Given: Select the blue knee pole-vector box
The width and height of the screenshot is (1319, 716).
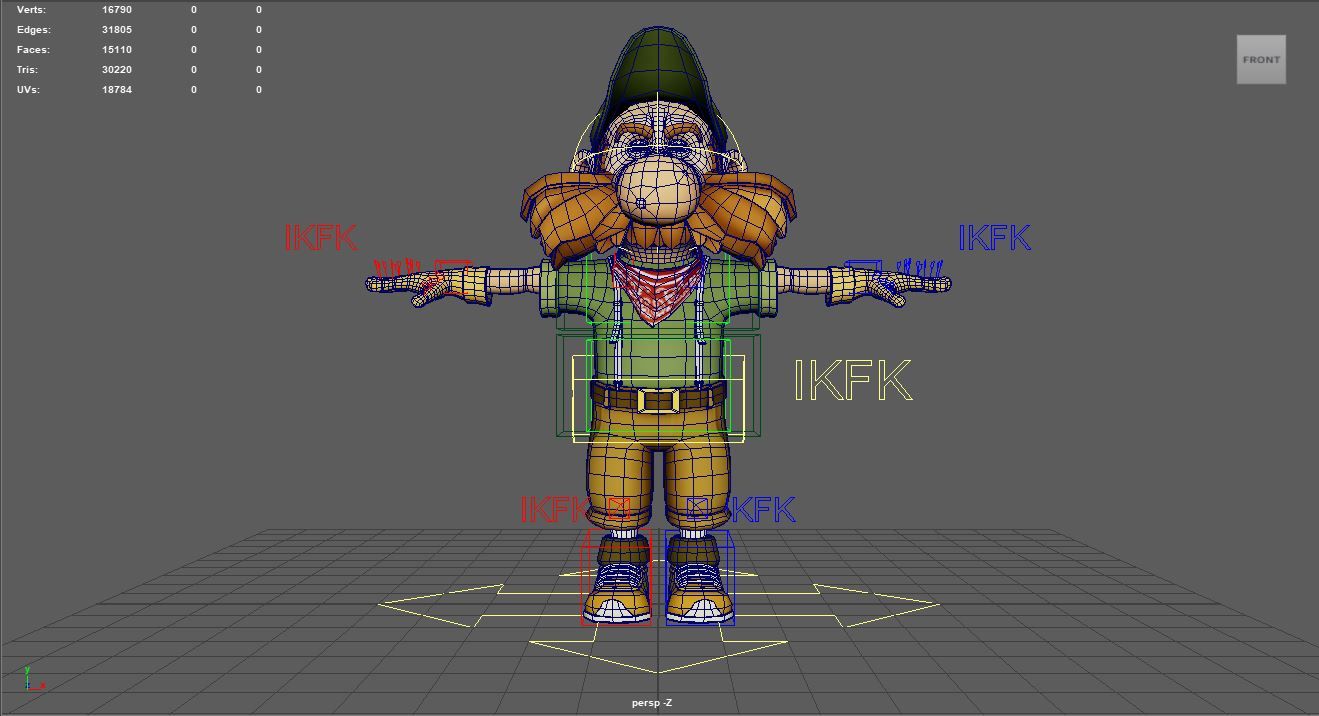Looking at the screenshot, I should [x=698, y=508].
